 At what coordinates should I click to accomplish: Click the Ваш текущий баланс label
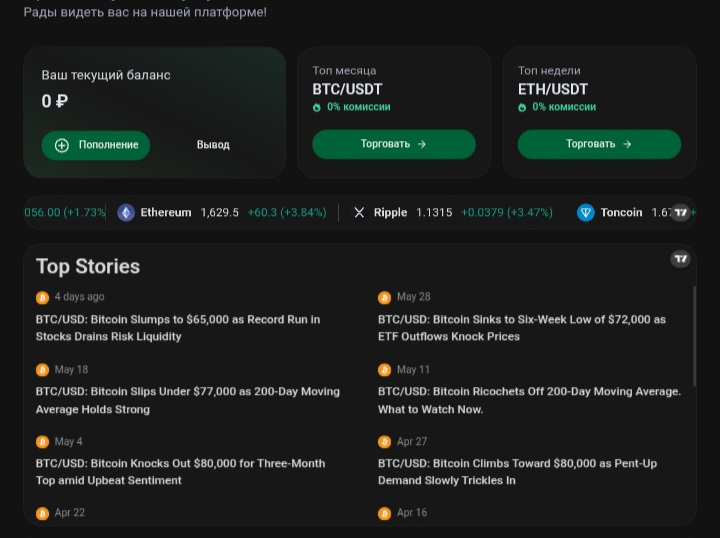(106, 75)
